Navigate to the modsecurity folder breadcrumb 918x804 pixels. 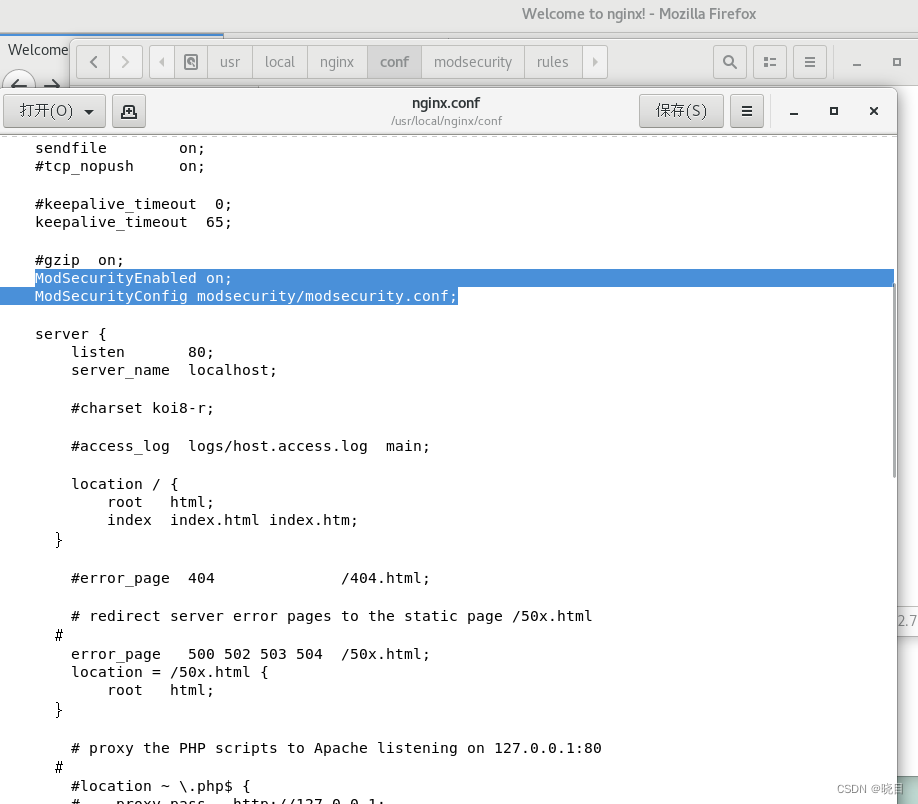point(472,61)
